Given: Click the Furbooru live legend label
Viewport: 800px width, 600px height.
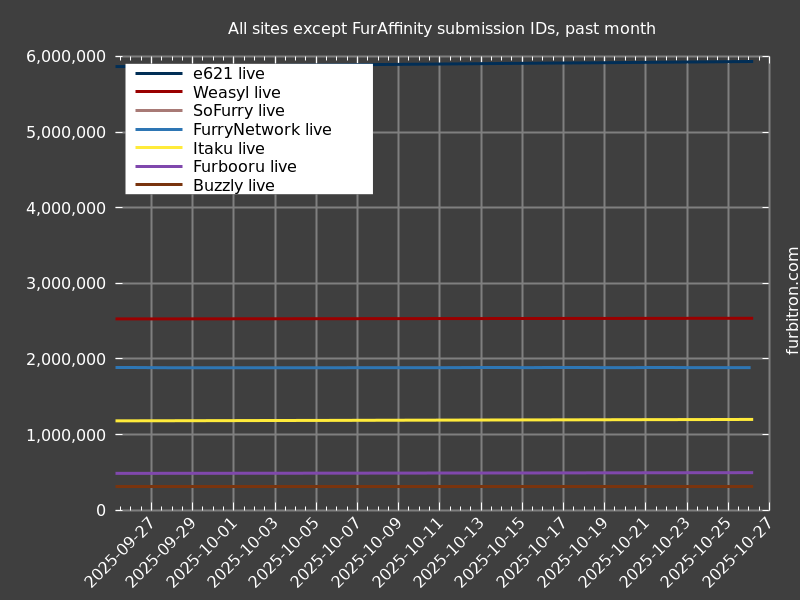Looking at the screenshot, I should [244, 167].
